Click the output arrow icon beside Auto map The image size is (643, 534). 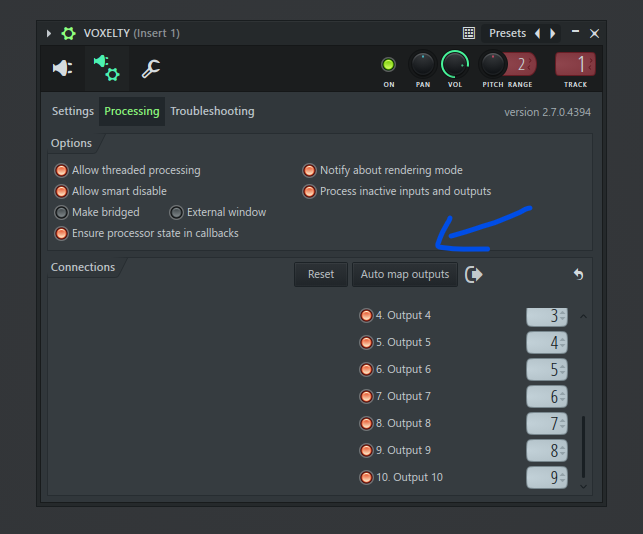tap(474, 274)
